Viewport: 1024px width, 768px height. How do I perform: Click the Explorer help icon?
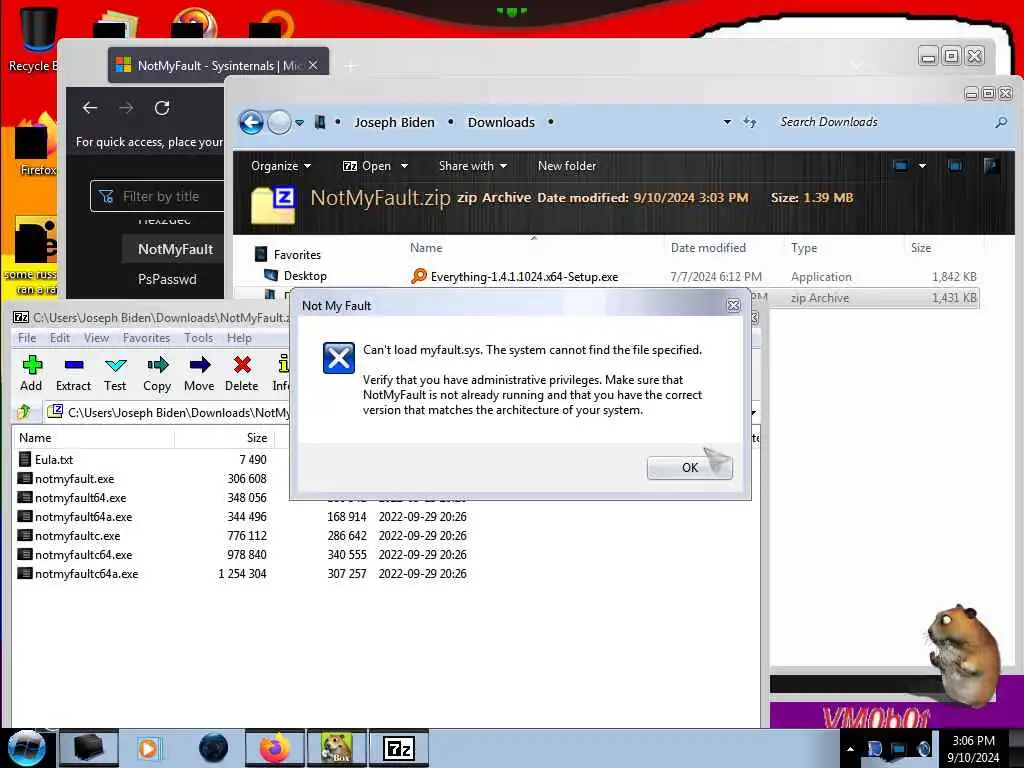(x=991, y=166)
